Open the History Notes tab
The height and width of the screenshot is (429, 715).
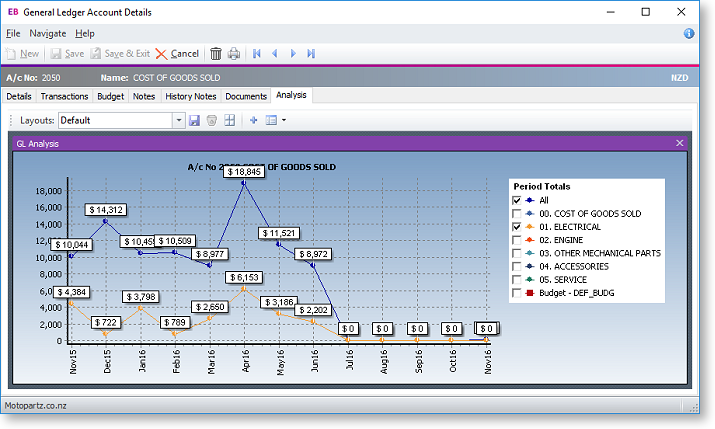pos(191,96)
